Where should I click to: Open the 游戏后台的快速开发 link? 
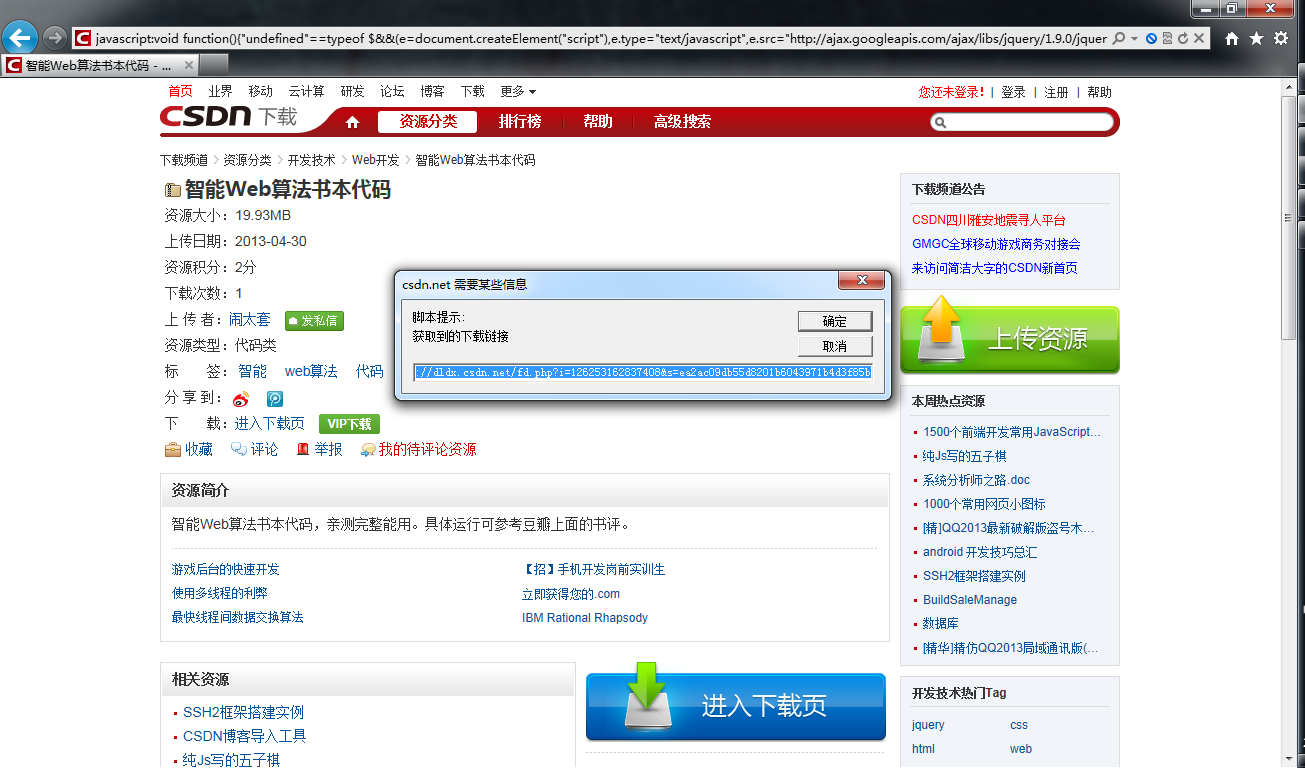coord(226,569)
